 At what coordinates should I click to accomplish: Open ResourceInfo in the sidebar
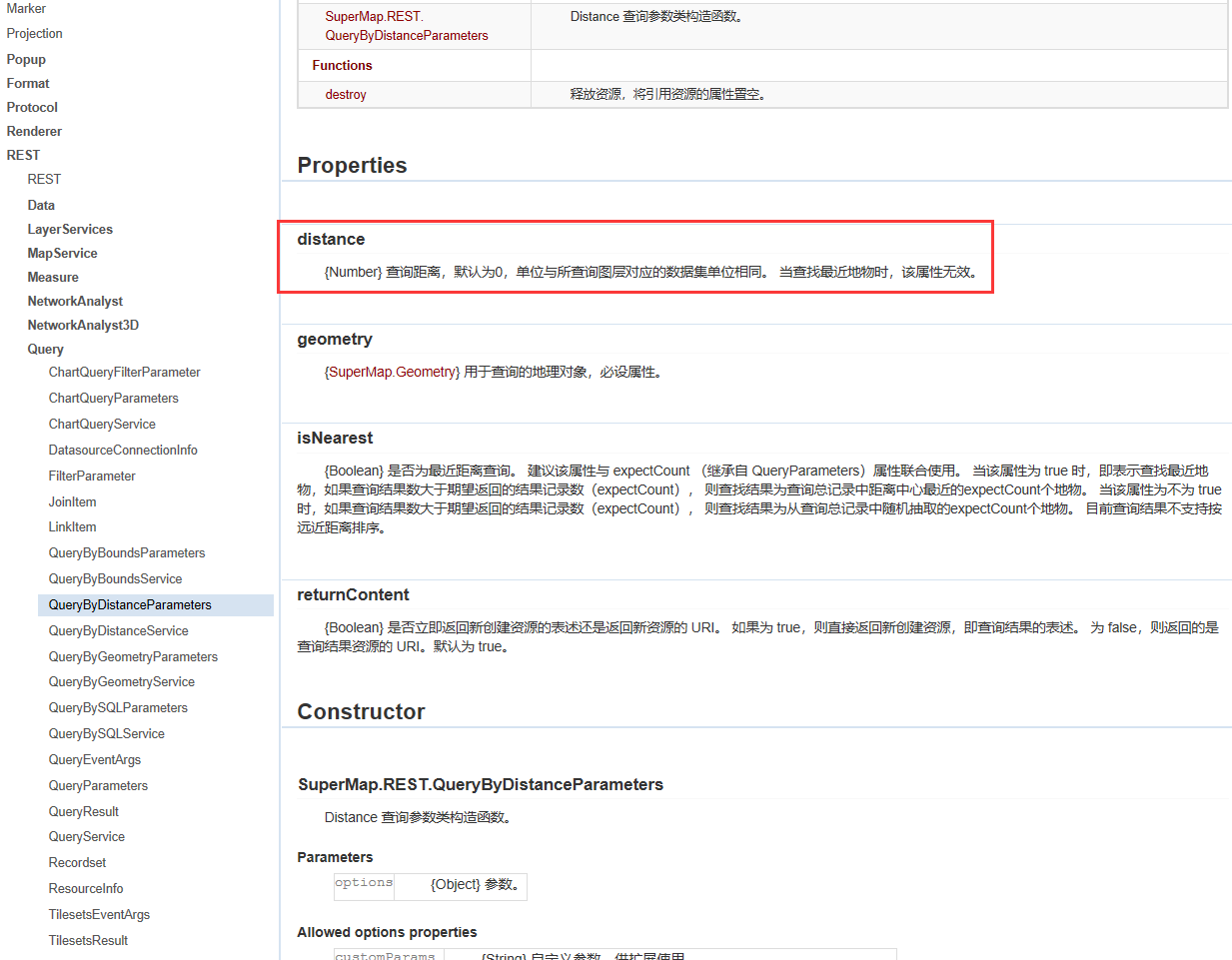point(86,888)
